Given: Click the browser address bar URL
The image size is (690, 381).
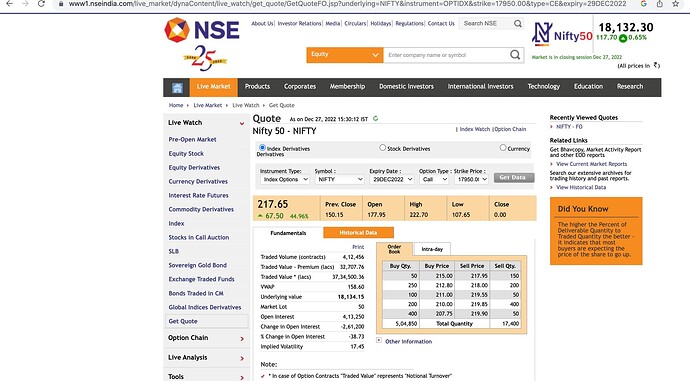Looking at the screenshot, I should pyautogui.click(x=347, y=4).
